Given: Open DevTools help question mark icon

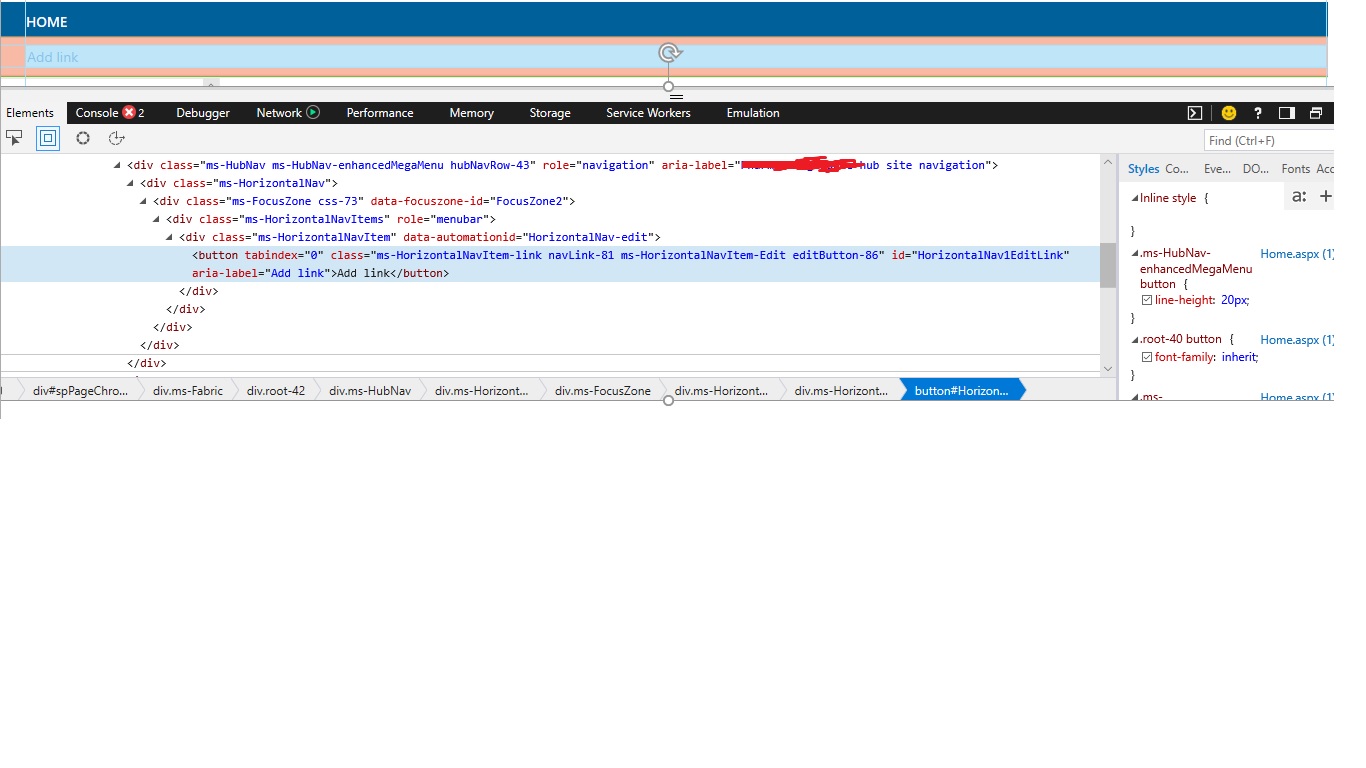Looking at the screenshot, I should point(1258,113).
